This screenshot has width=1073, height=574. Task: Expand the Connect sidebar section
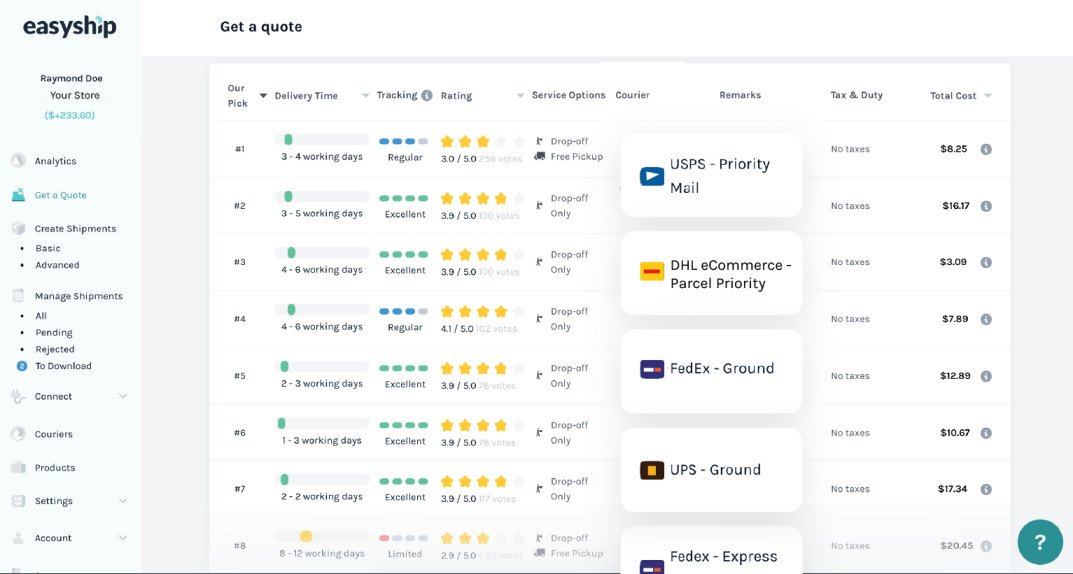122,396
